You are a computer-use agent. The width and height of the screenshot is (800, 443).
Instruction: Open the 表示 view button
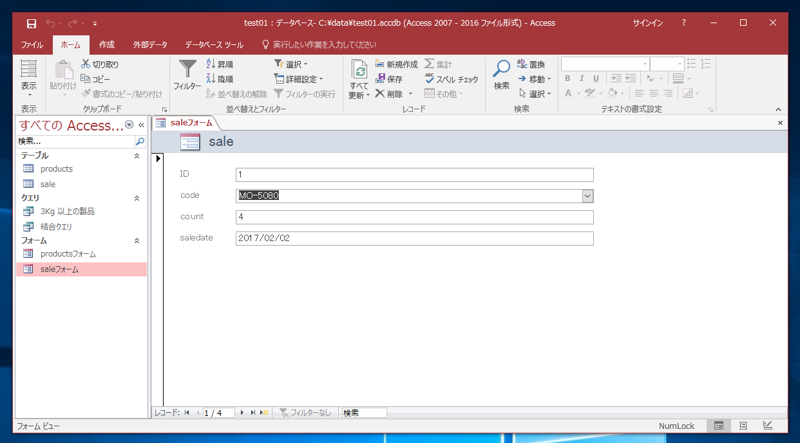point(29,79)
